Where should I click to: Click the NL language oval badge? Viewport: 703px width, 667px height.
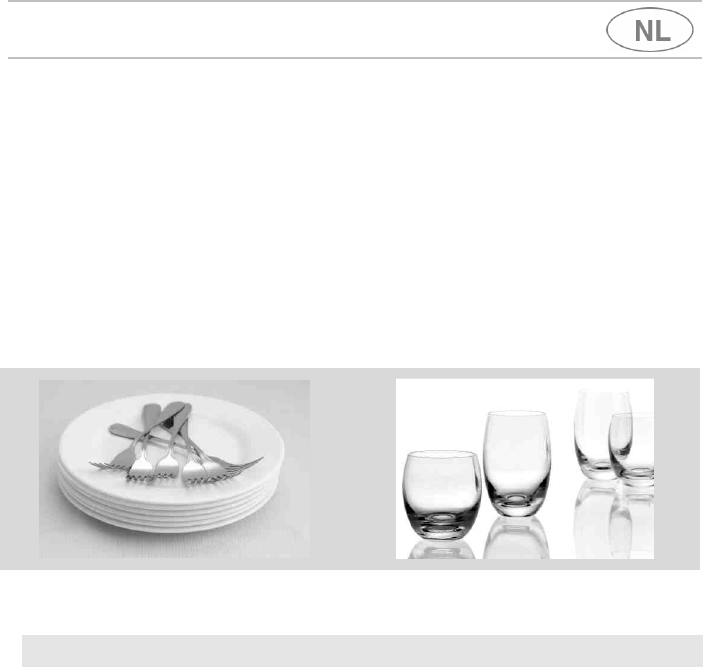coord(650,30)
